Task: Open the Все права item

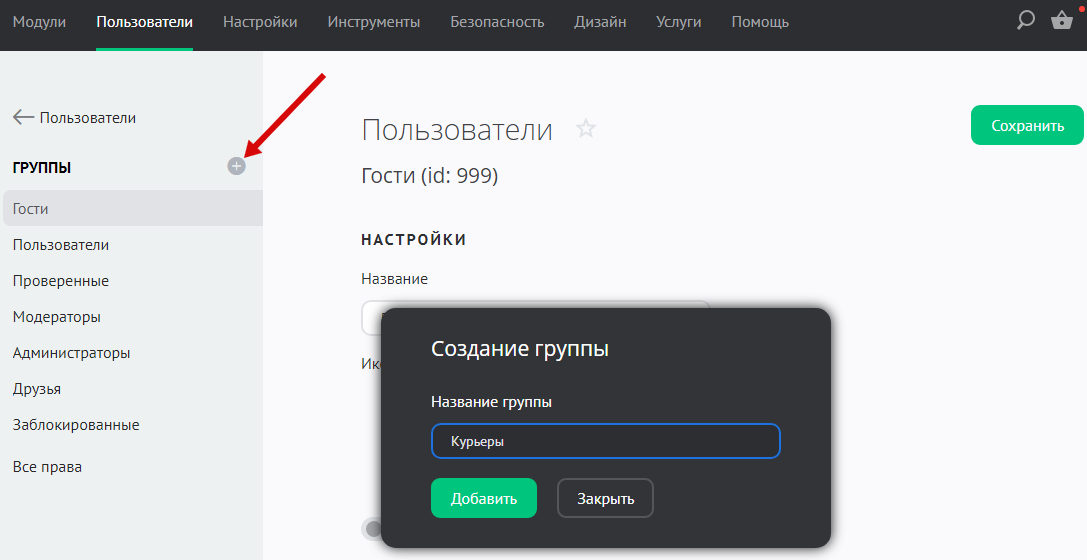Action: pos(47,467)
